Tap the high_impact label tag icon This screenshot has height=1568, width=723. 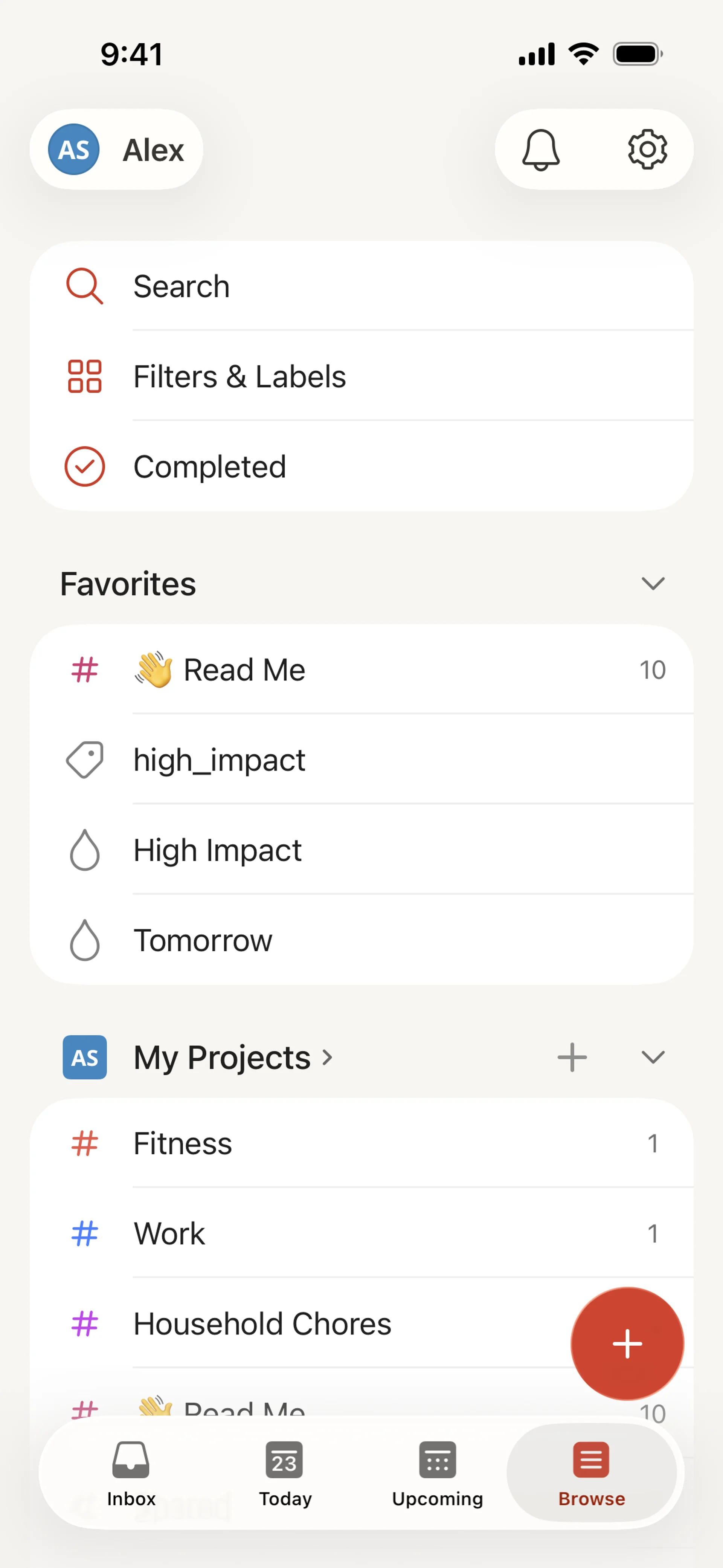point(85,760)
